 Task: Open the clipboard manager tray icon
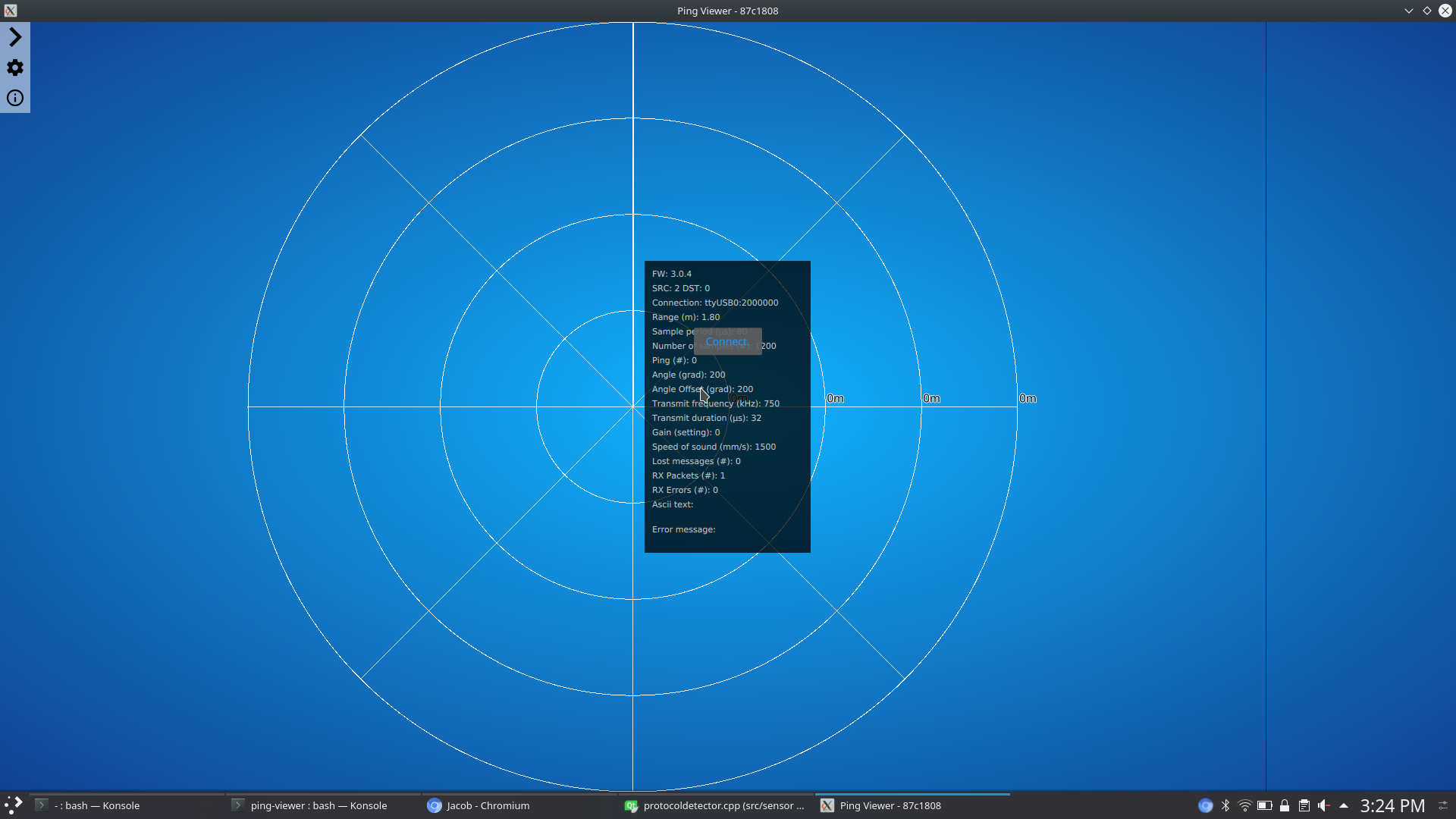pyautogui.click(x=1304, y=805)
